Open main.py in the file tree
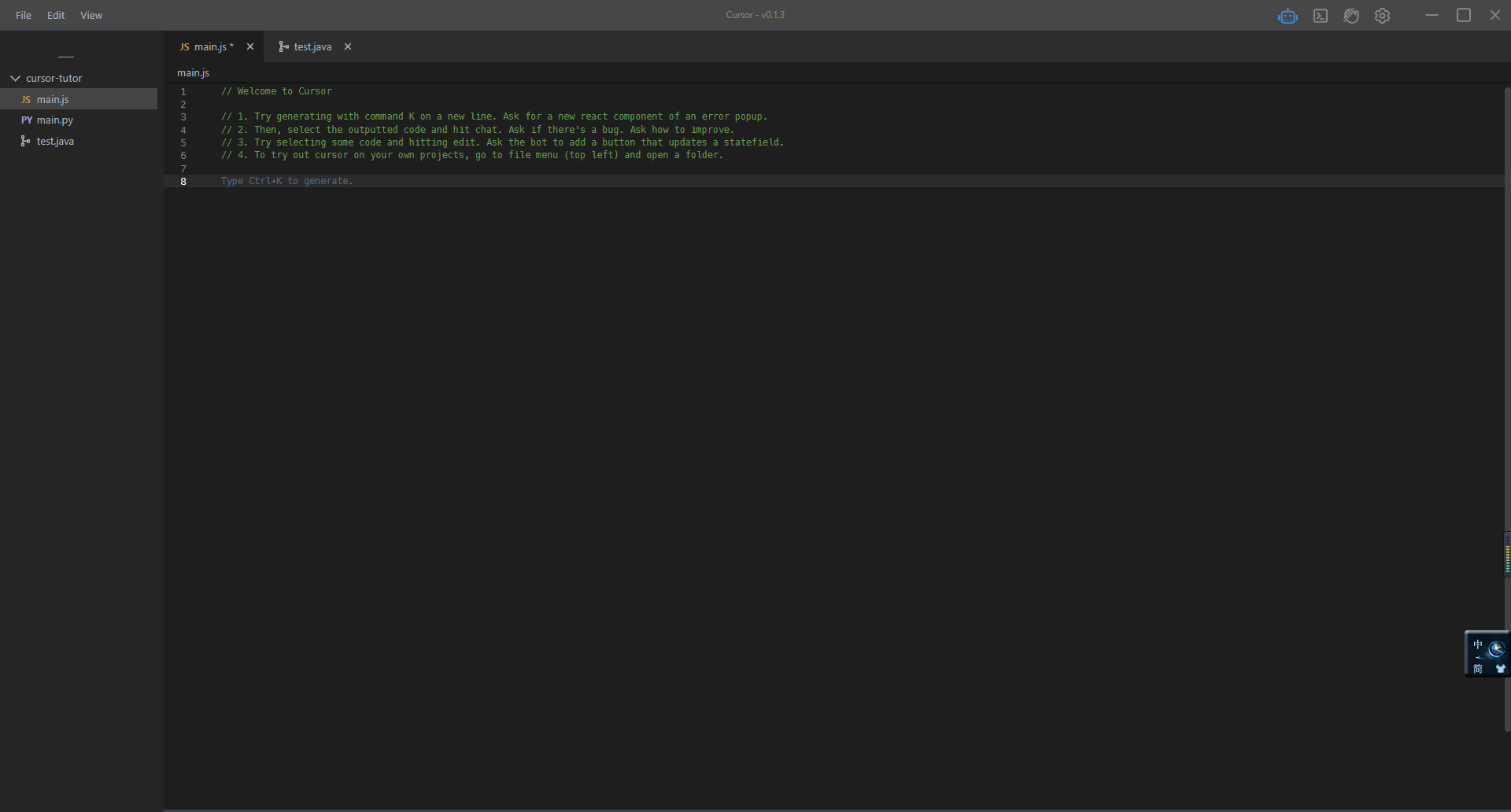 coord(54,120)
